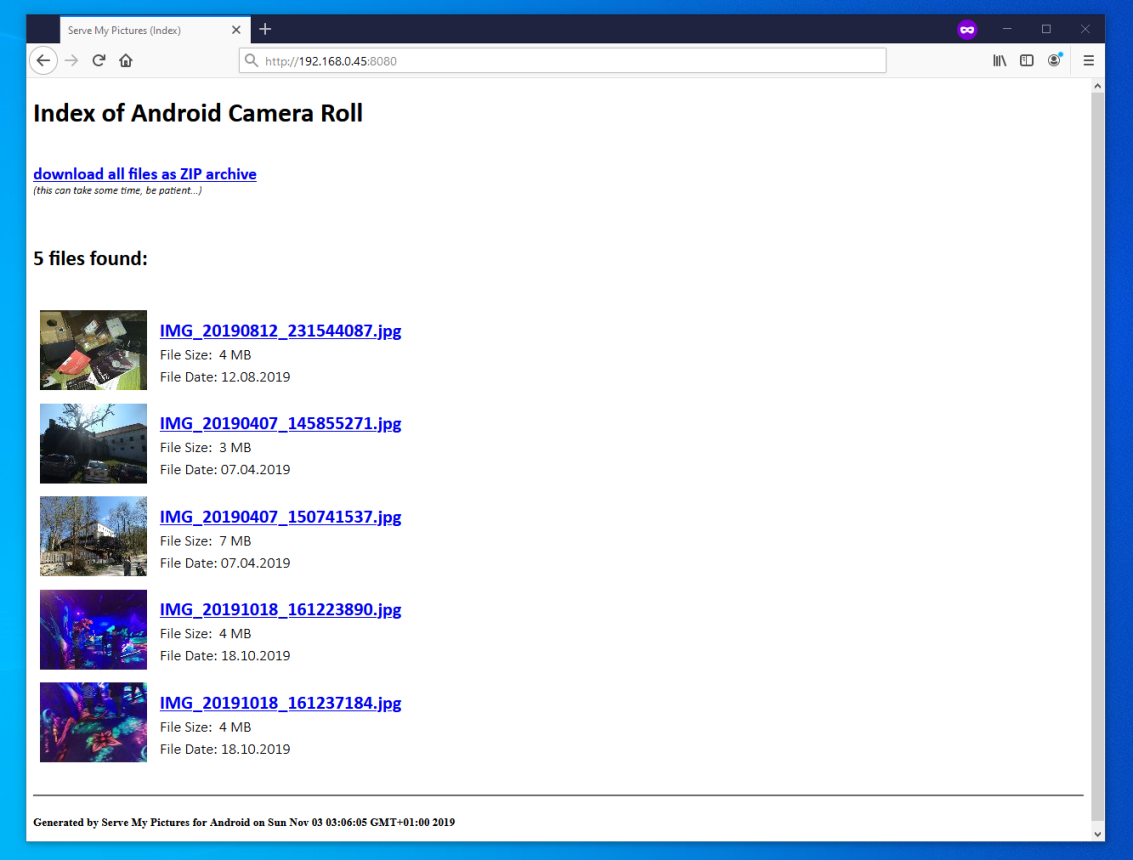This screenshot has height=860, width=1133.
Task: Click the scrollbar up arrow
Action: [x=1098, y=86]
